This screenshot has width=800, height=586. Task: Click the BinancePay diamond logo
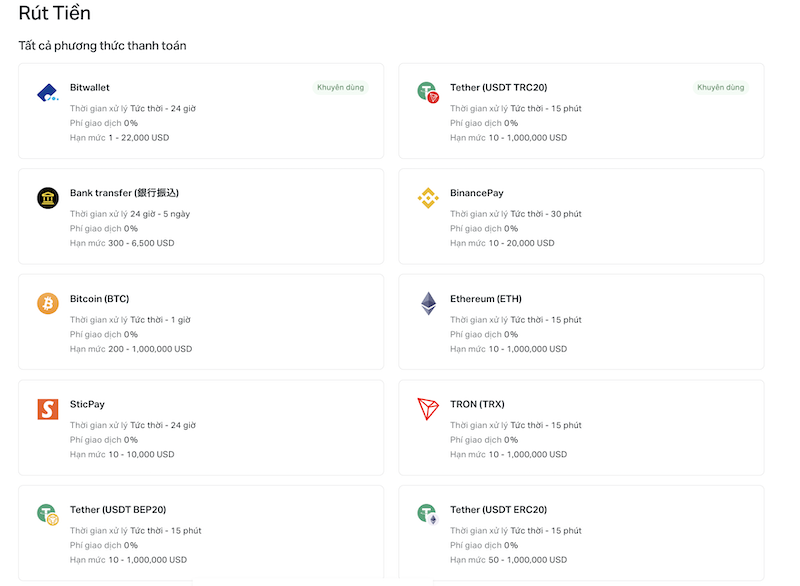click(x=428, y=198)
